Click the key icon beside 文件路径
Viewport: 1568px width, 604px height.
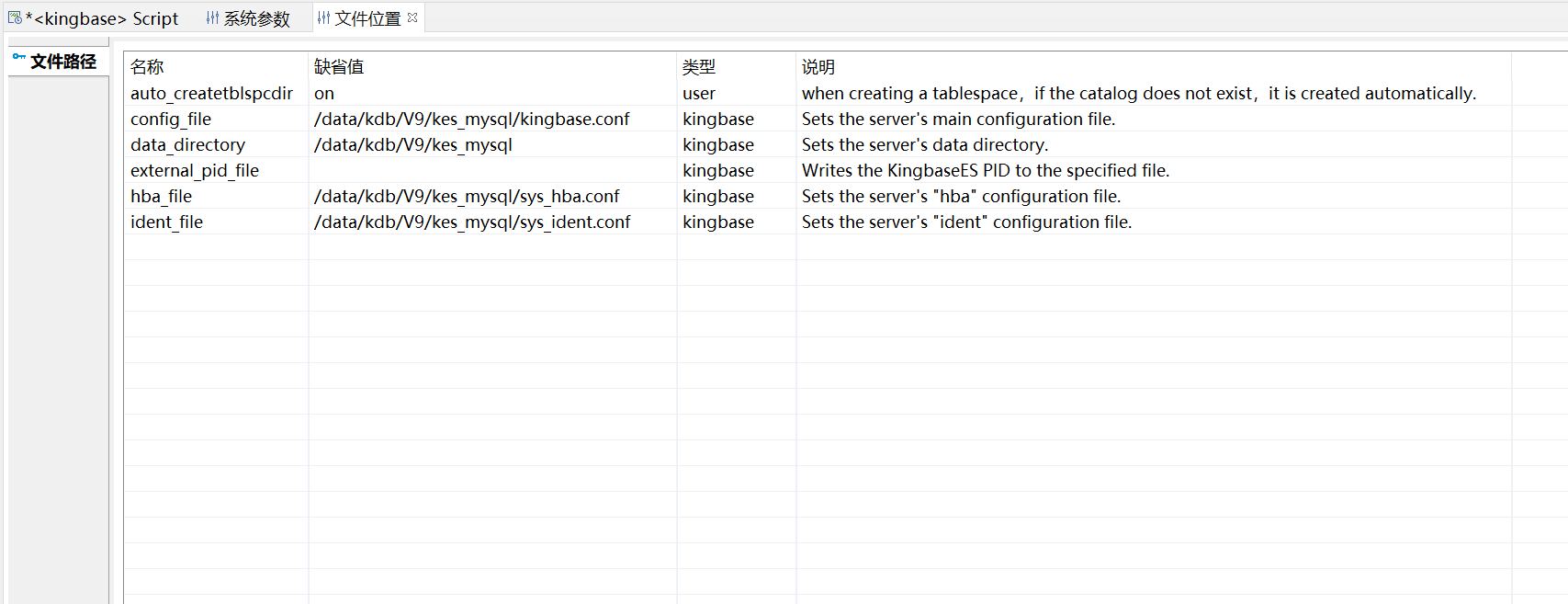[x=18, y=58]
